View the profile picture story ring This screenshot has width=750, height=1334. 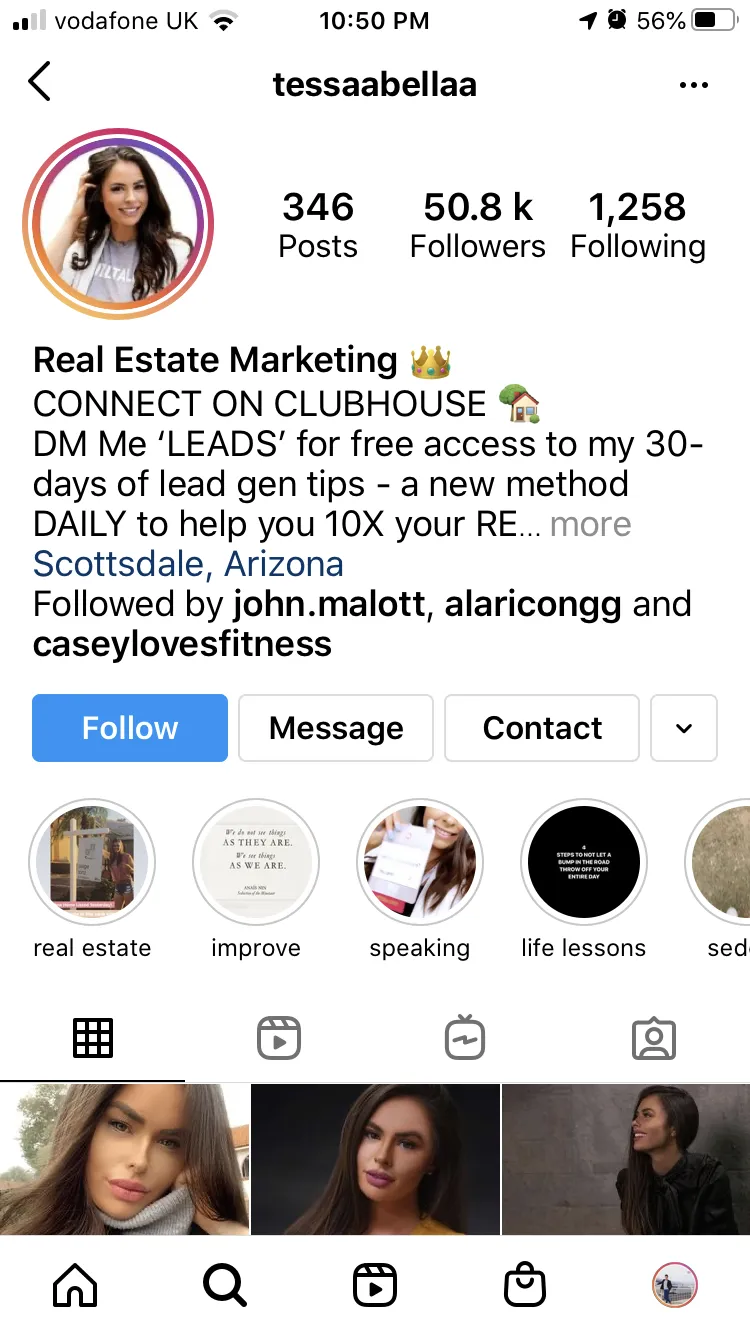click(x=118, y=223)
